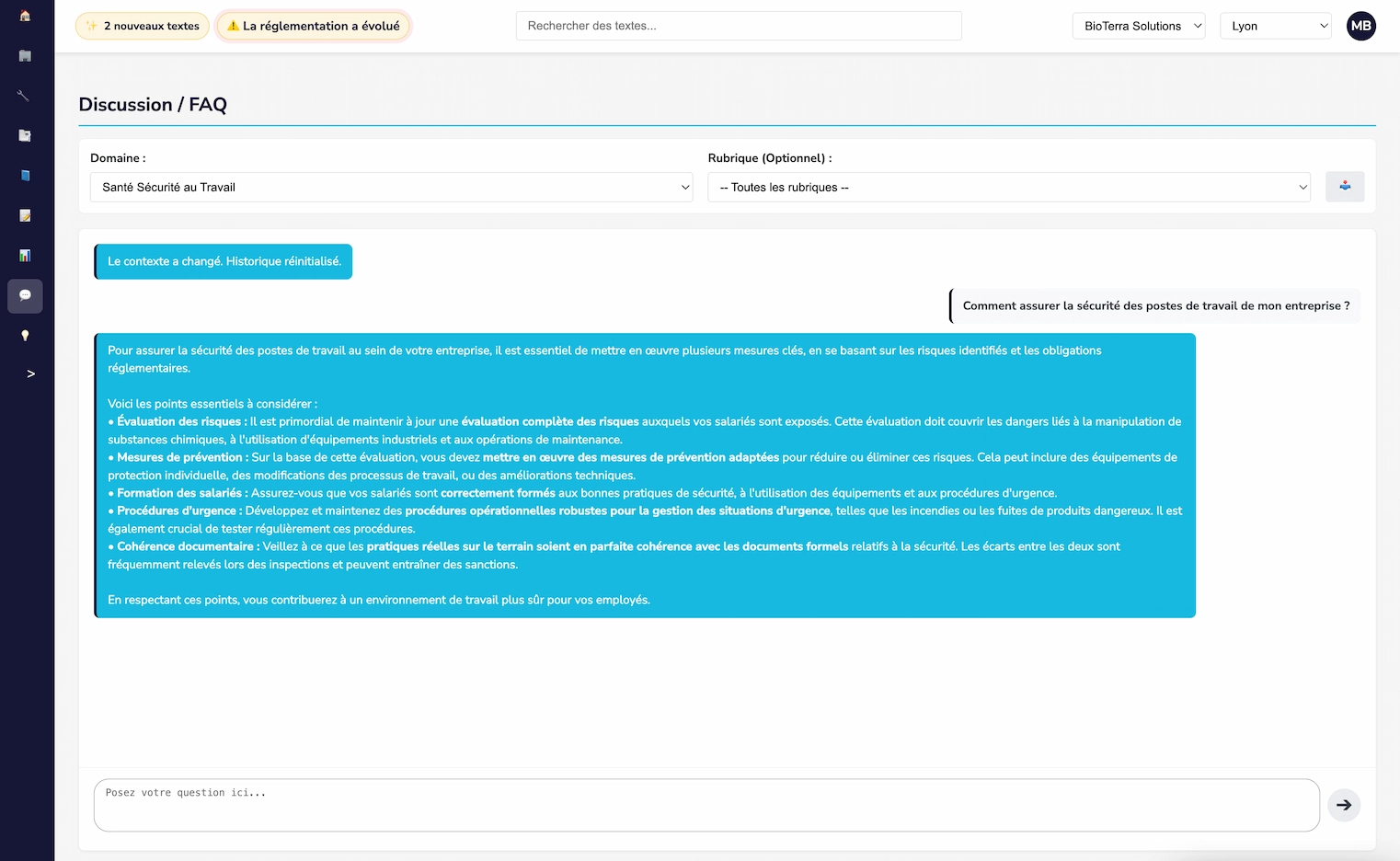Image resolution: width=1400 pixels, height=861 pixels.
Task: Open the home icon in sidebar
Action: coord(25,17)
